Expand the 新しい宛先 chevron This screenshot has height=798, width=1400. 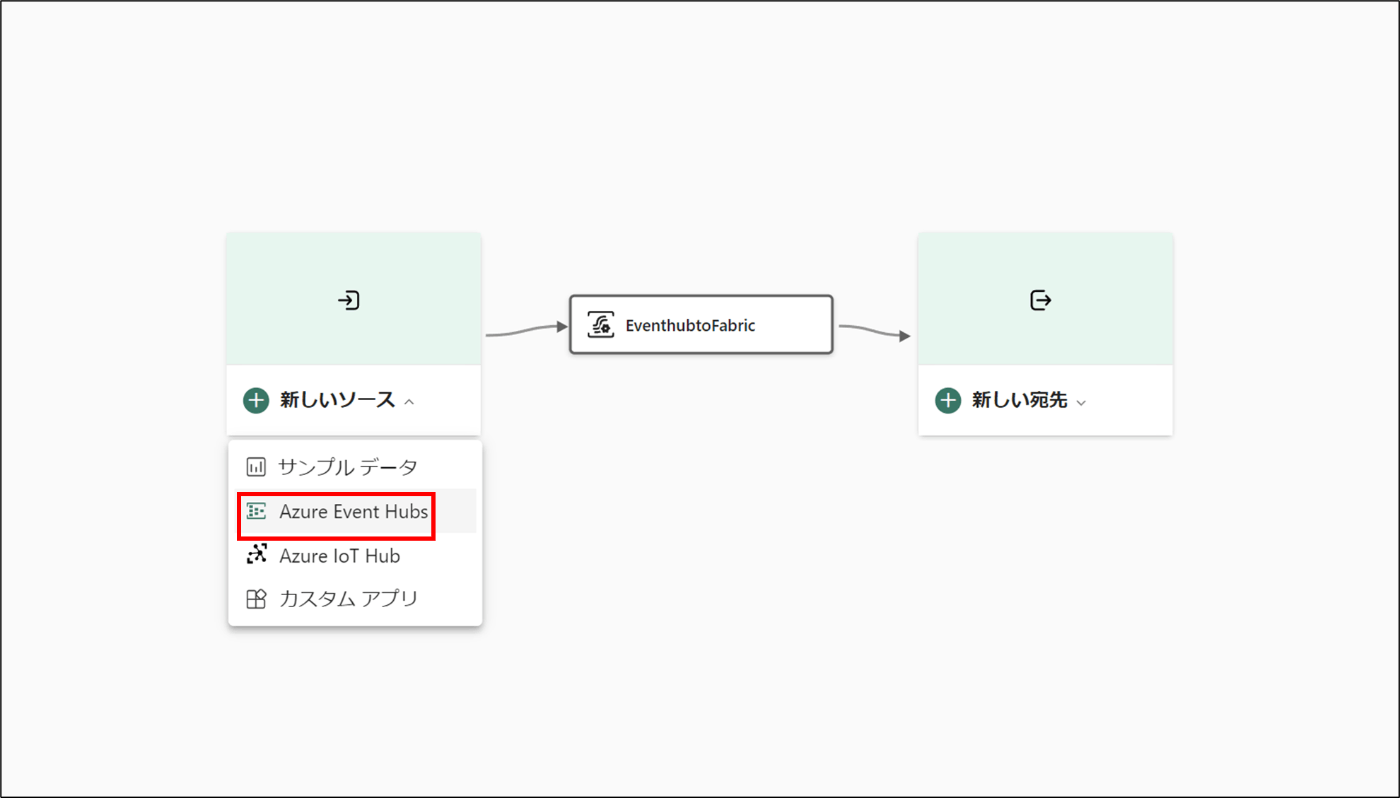coord(1081,402)
